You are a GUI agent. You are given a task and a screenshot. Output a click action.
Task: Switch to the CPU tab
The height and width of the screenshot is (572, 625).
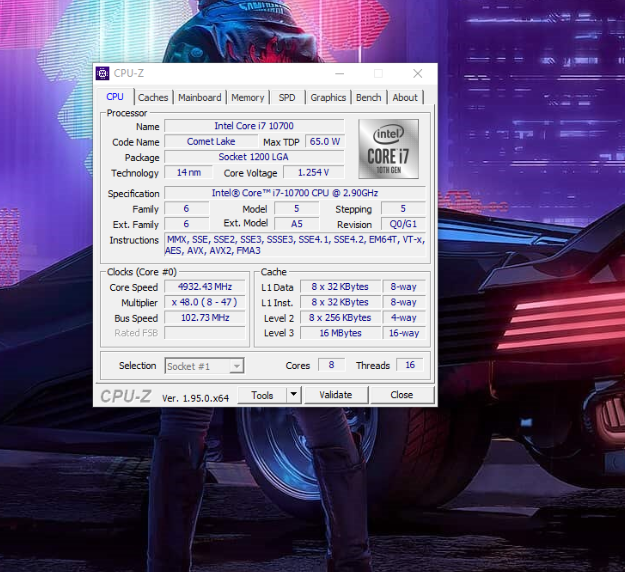click(115, 97)
